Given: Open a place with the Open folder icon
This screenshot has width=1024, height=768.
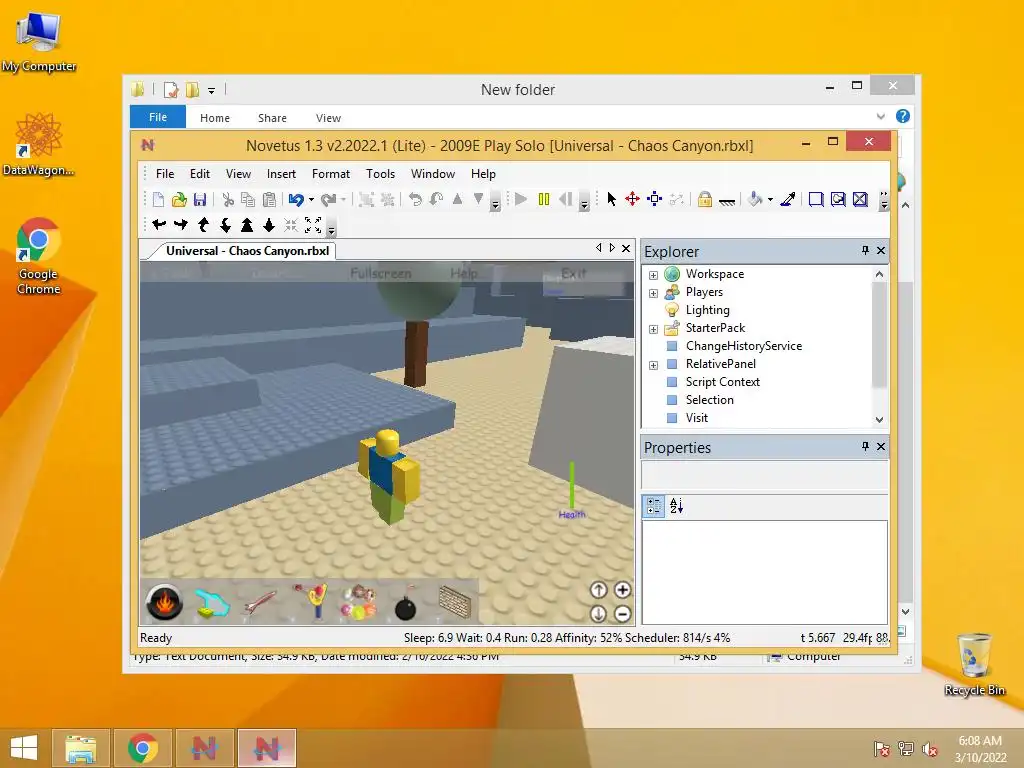Looking at the screenshot, I should click(179, 199).
